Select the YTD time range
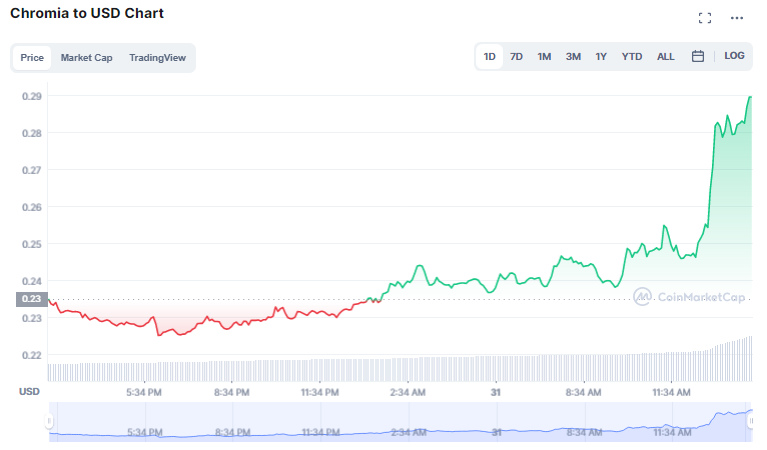 pos(632,57)
